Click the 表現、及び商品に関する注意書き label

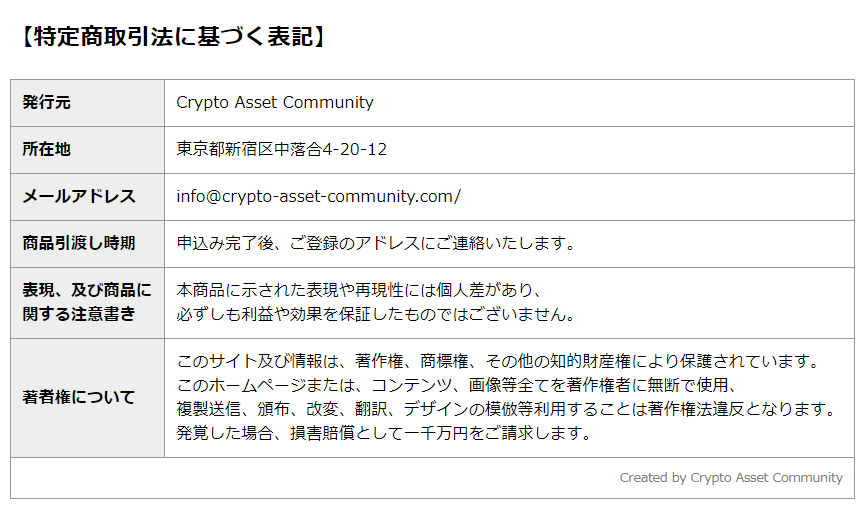[87, 302]
